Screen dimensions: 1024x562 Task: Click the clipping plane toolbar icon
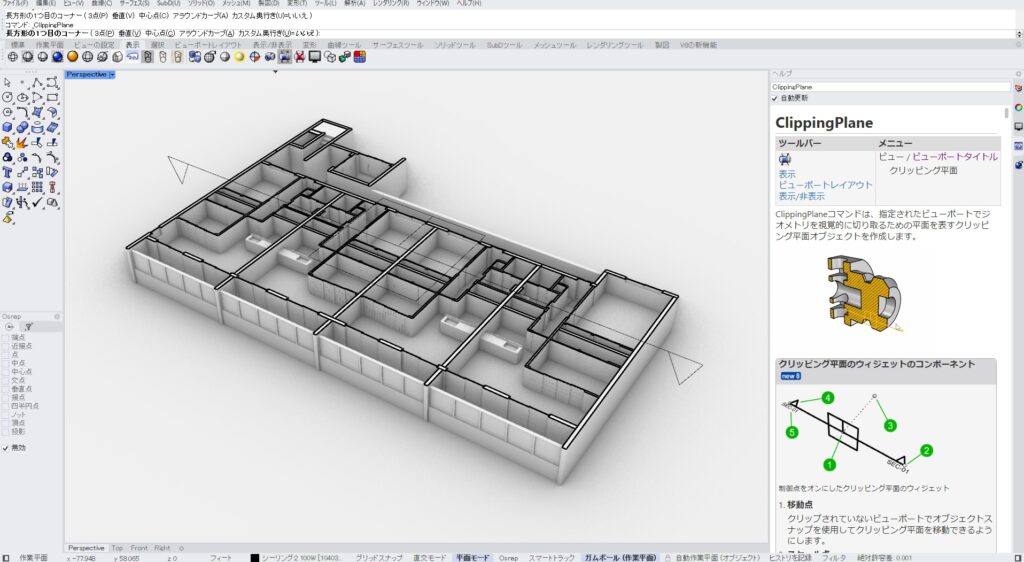point(284,57)
